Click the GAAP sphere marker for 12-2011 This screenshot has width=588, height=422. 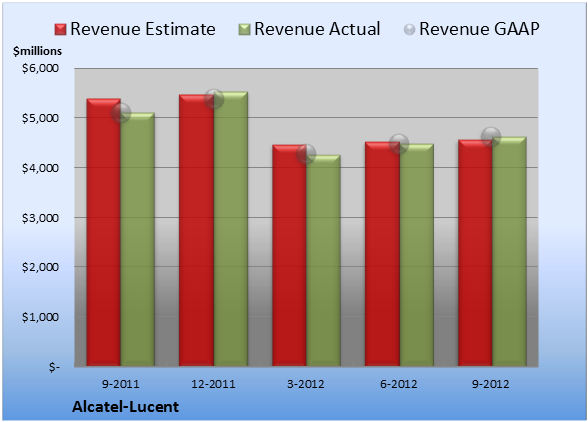(214, 99)
